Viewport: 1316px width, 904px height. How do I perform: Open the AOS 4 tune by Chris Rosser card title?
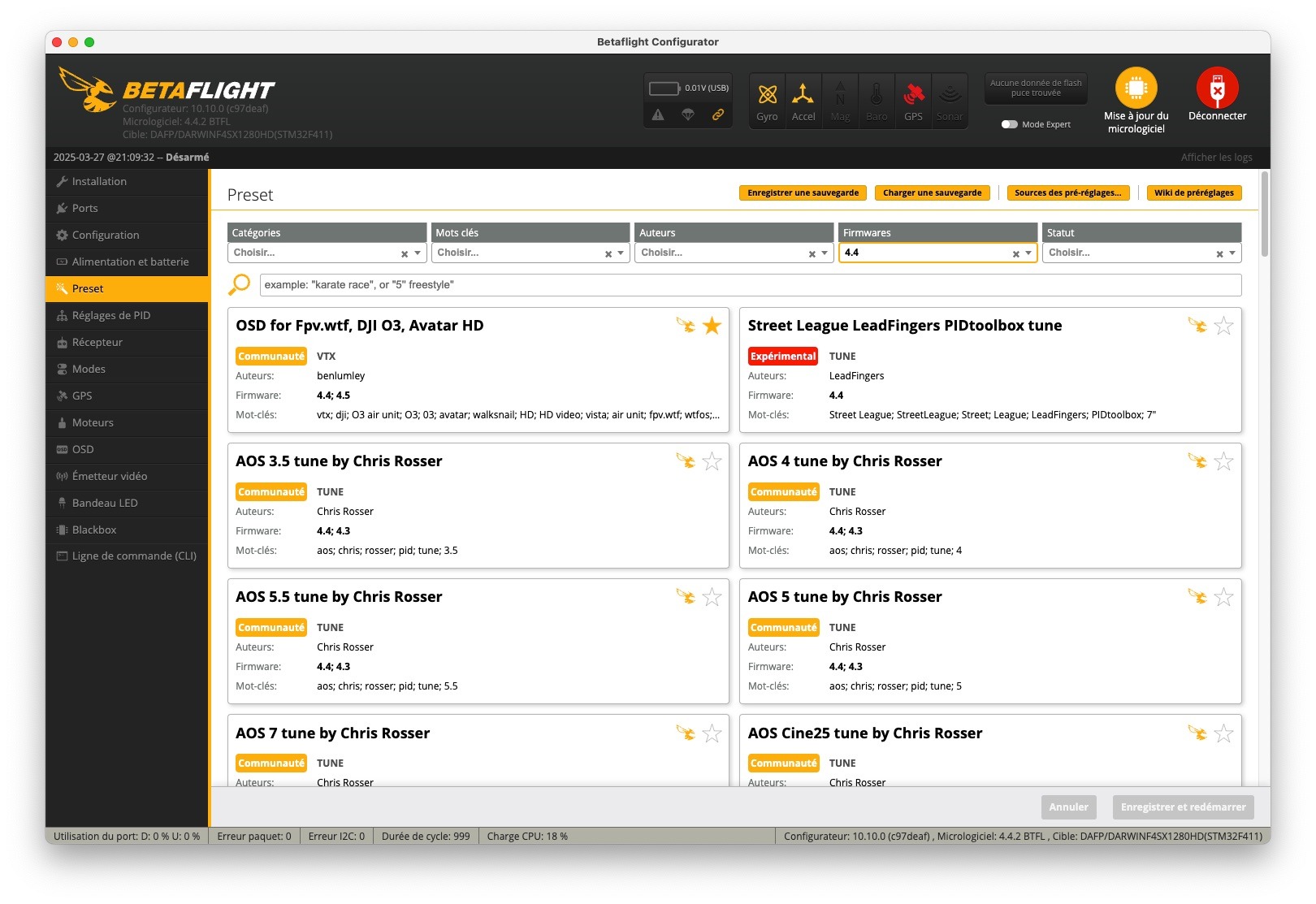point(845,461)
